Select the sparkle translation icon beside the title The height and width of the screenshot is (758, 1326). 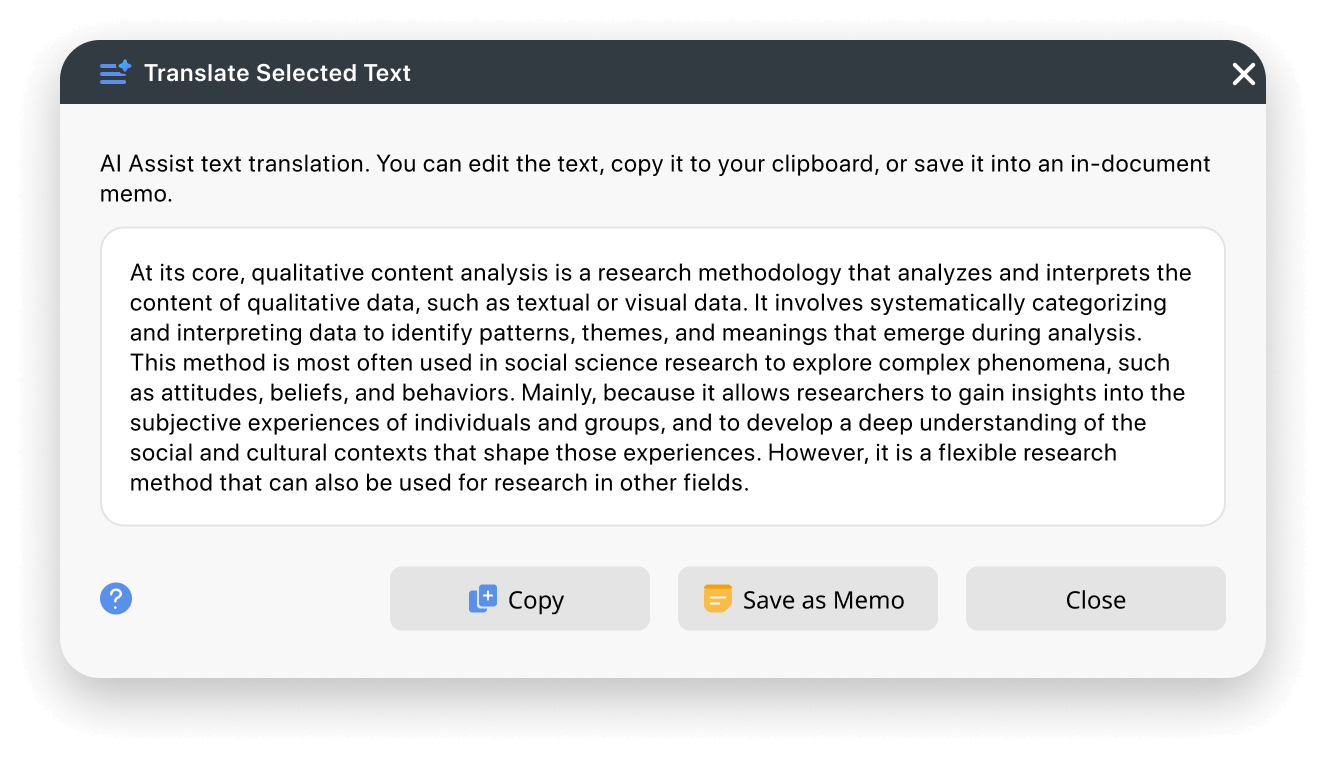pyautogui.click(x=115, y=72)
